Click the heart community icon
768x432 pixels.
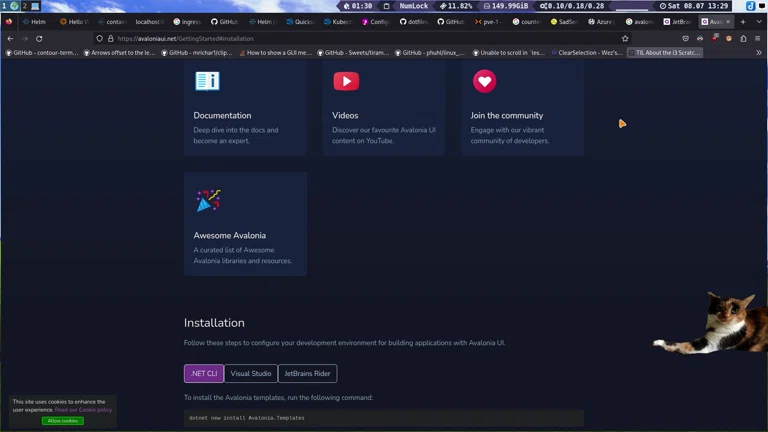[484, 81]
